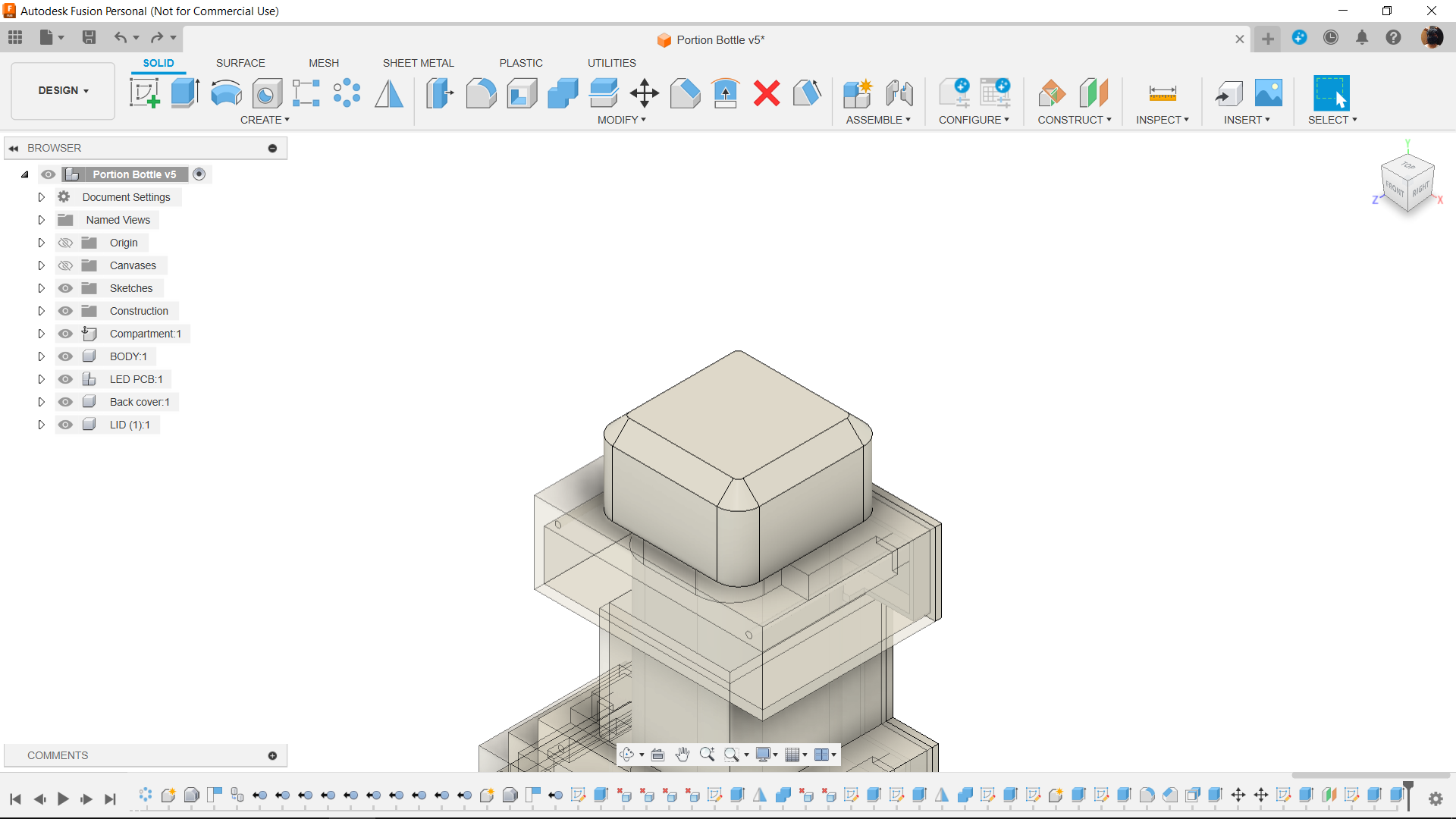Open the Measure tool under Inspect
Screen dimensions: 1456x819
pos(1163,93)
